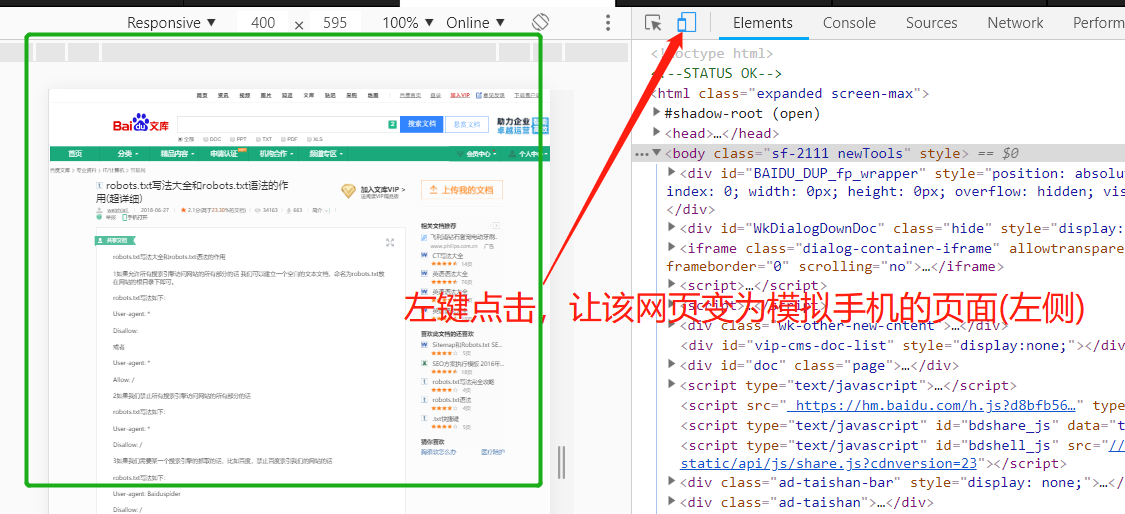Screen dimensions: 1125x514
Task: Expand the WkDialogDownDoc div node
Action: click(672, 228)
